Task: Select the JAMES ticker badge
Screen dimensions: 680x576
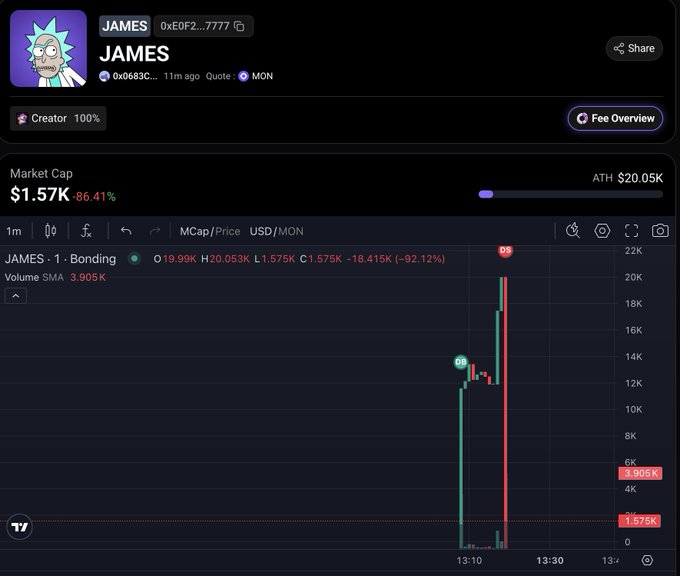Action: click(125, 26)
